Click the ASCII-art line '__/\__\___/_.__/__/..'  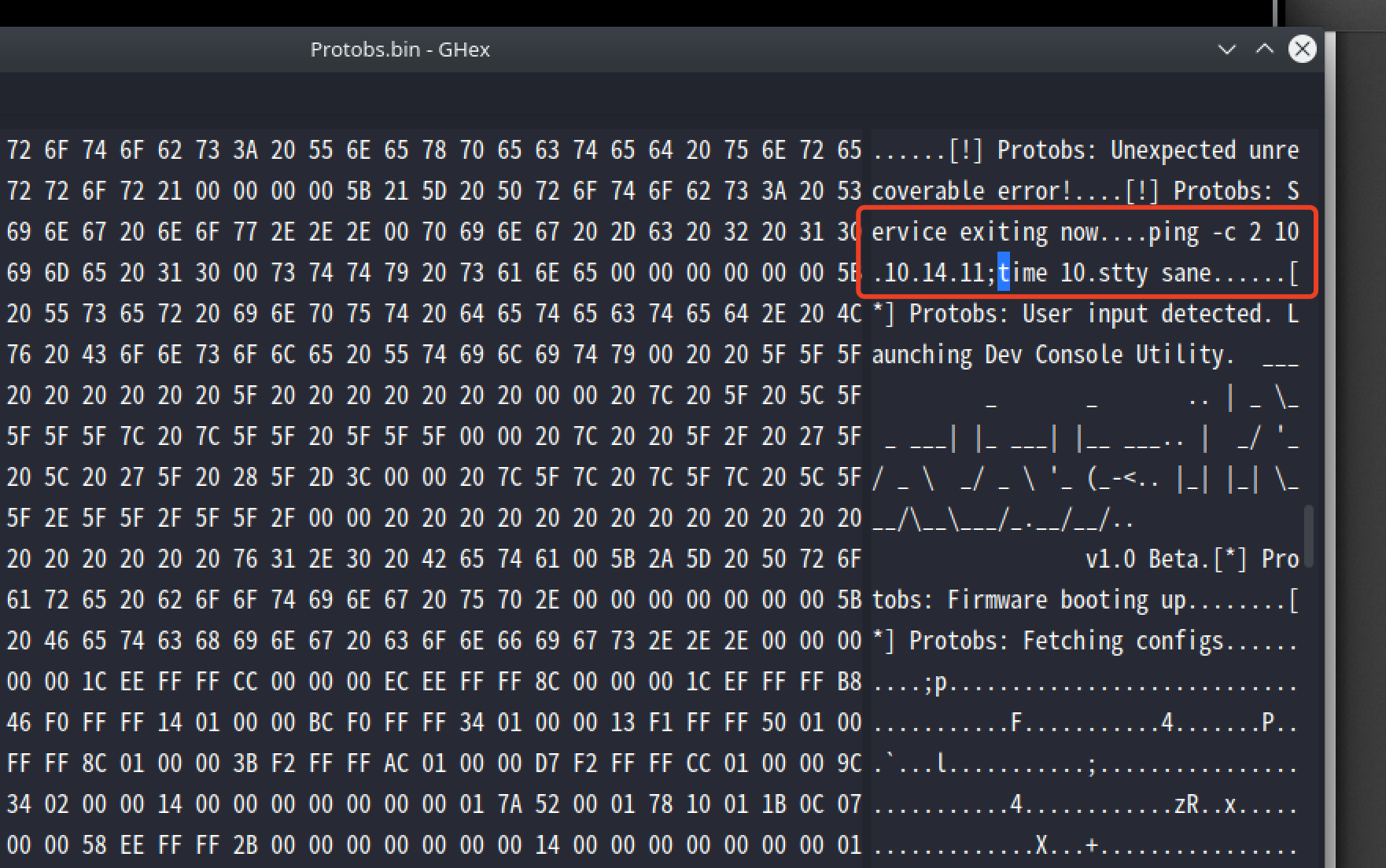click(x=1004, y=518)
